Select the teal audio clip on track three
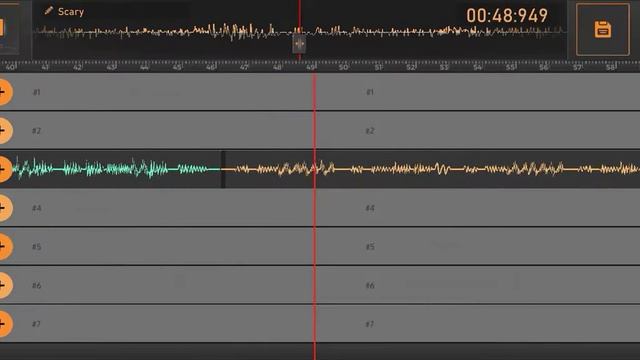The height and width of the screenshot is (360, 640). tap(116, 169)
